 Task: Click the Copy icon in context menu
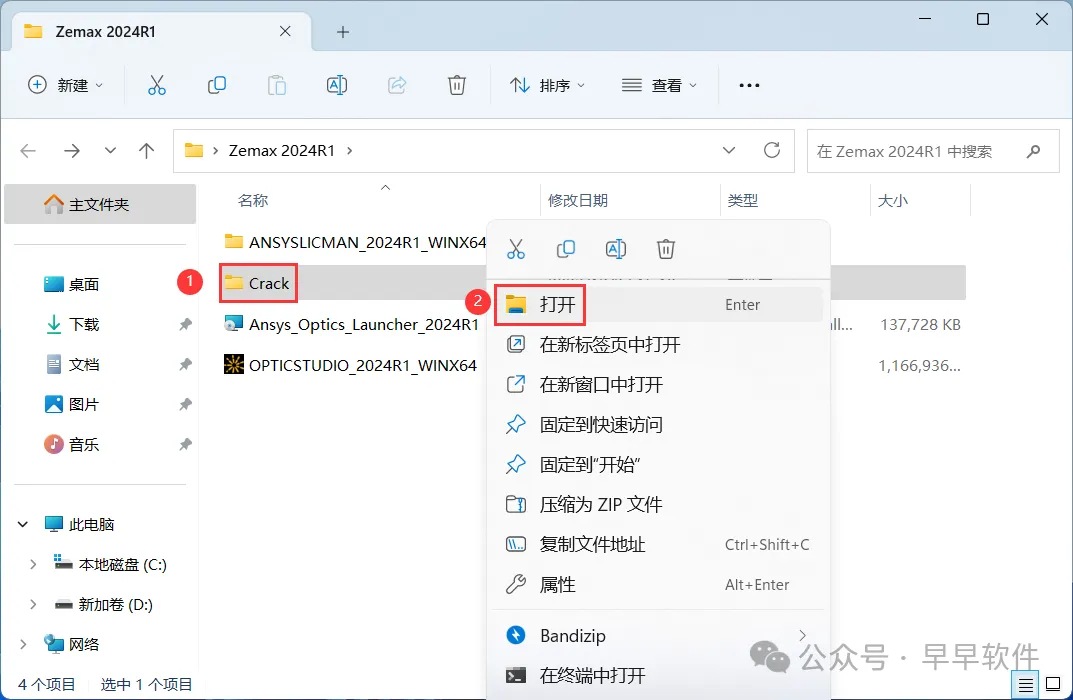tap(566, 249)
